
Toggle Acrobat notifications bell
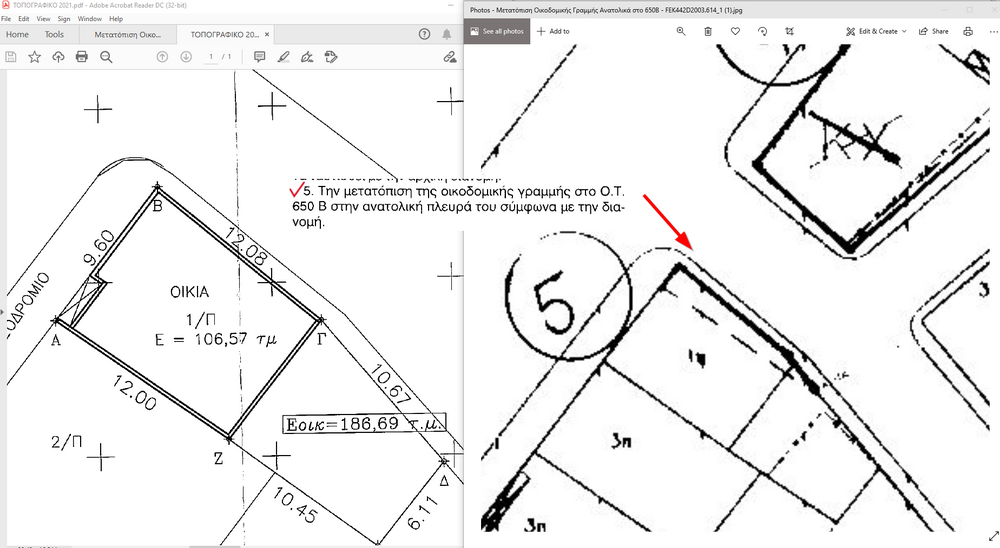(447, 34)
